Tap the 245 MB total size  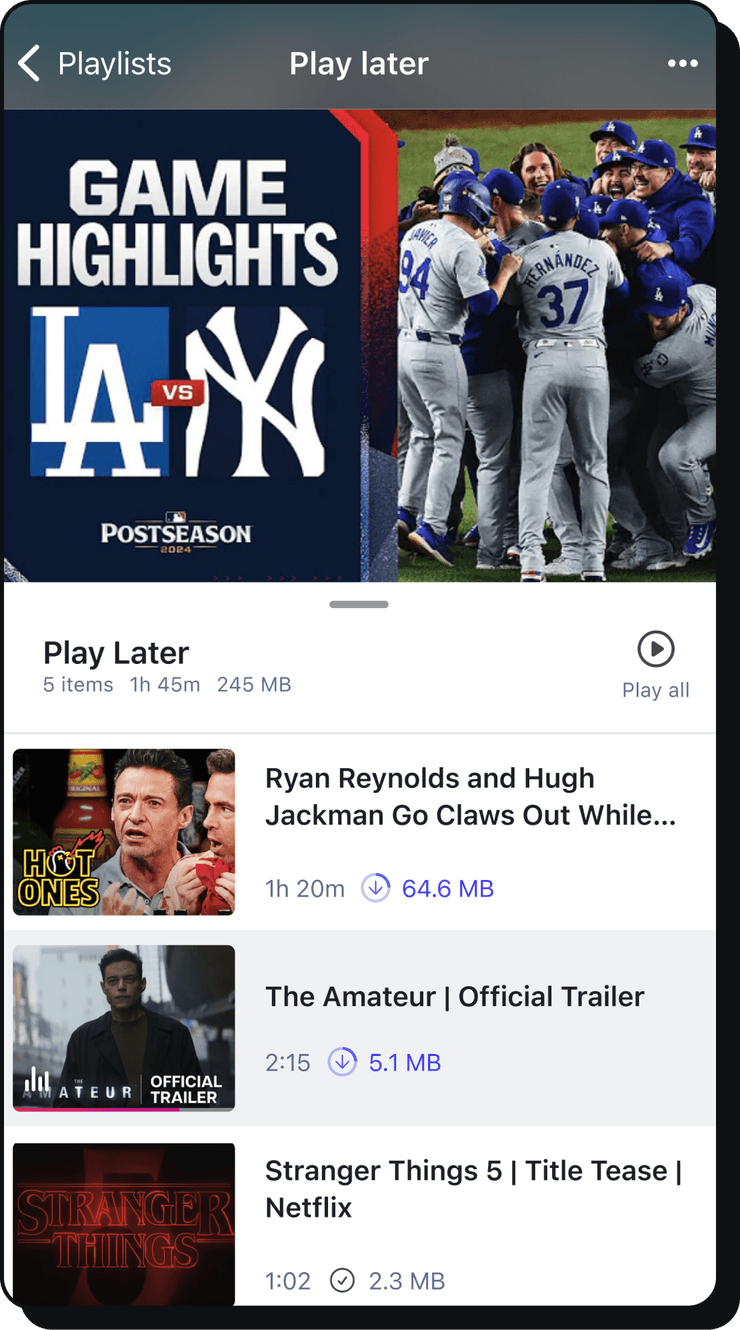(x=254, y=685)
